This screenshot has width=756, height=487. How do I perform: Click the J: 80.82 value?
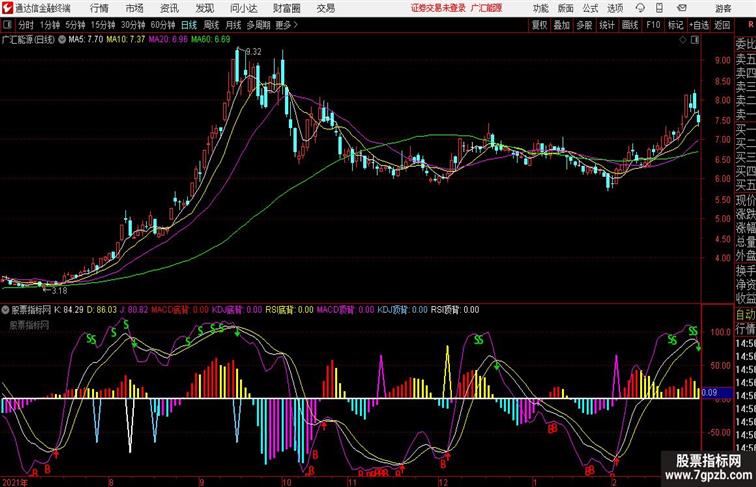135,310
